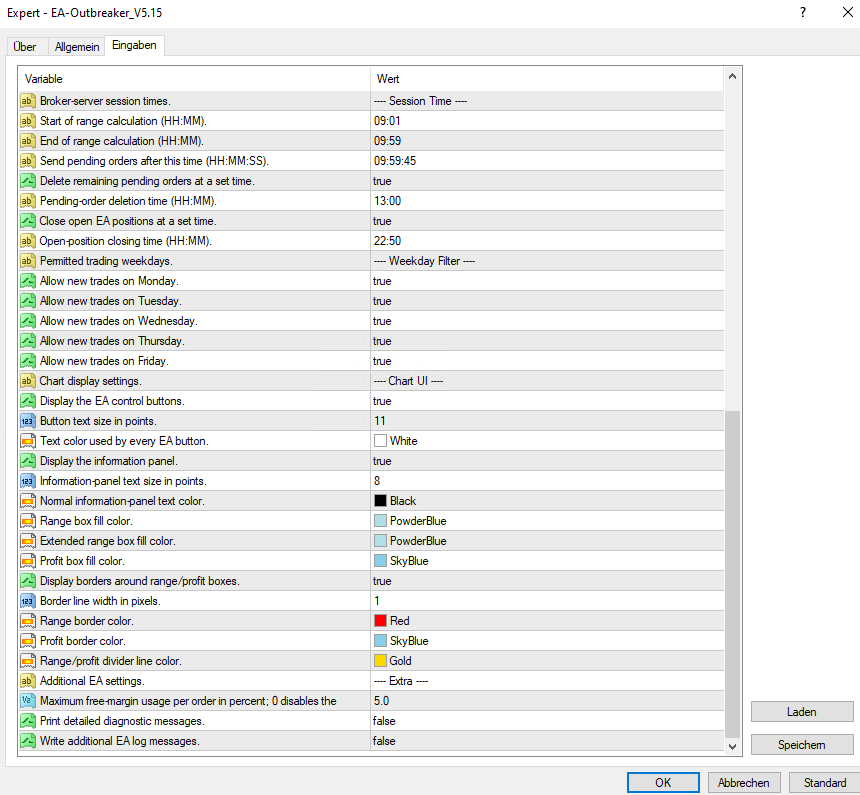Viewport: 860px width, 795px height.
Task: Click the icon next to Start of range calculation
Action: pos(27,121)
